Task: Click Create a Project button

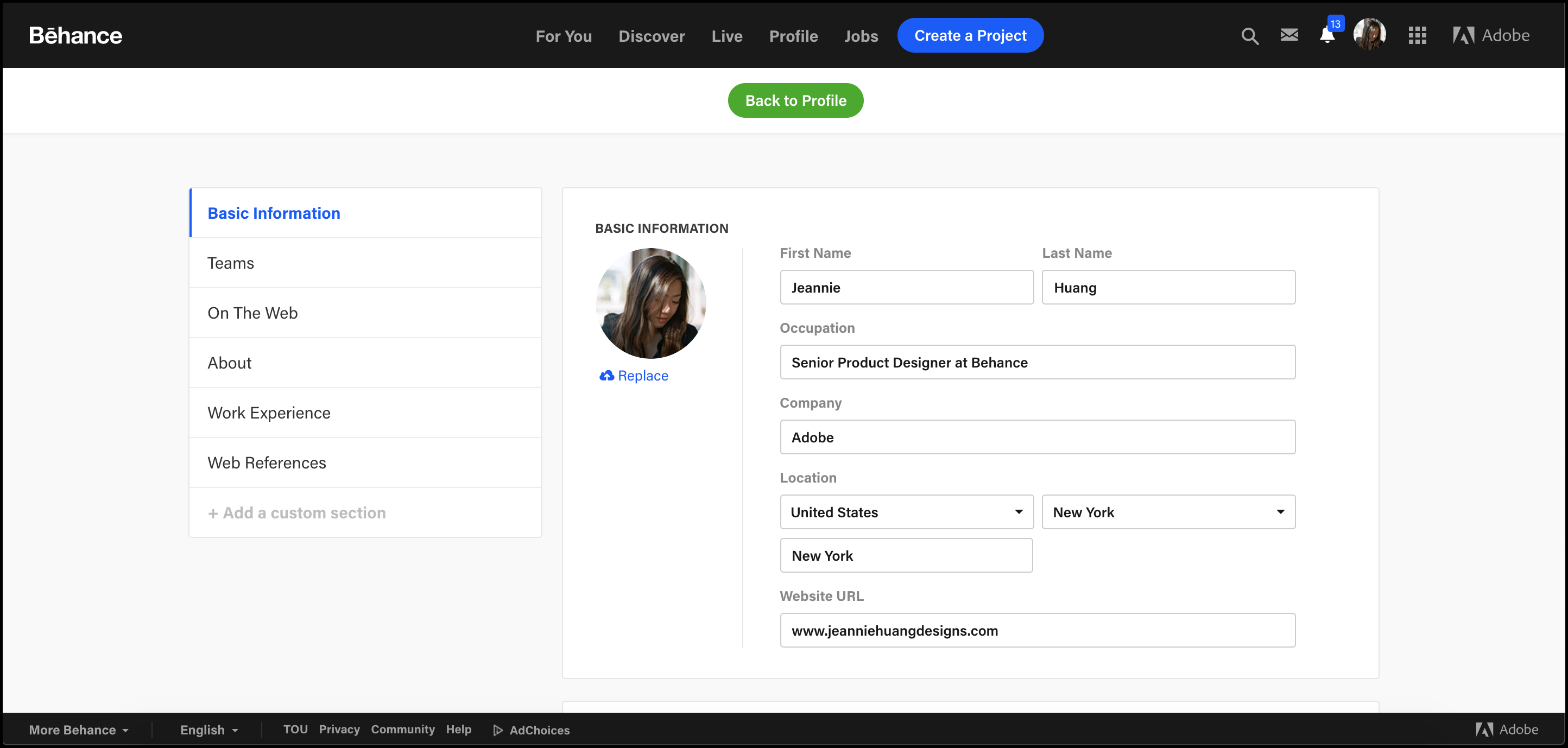Action: 970,35
